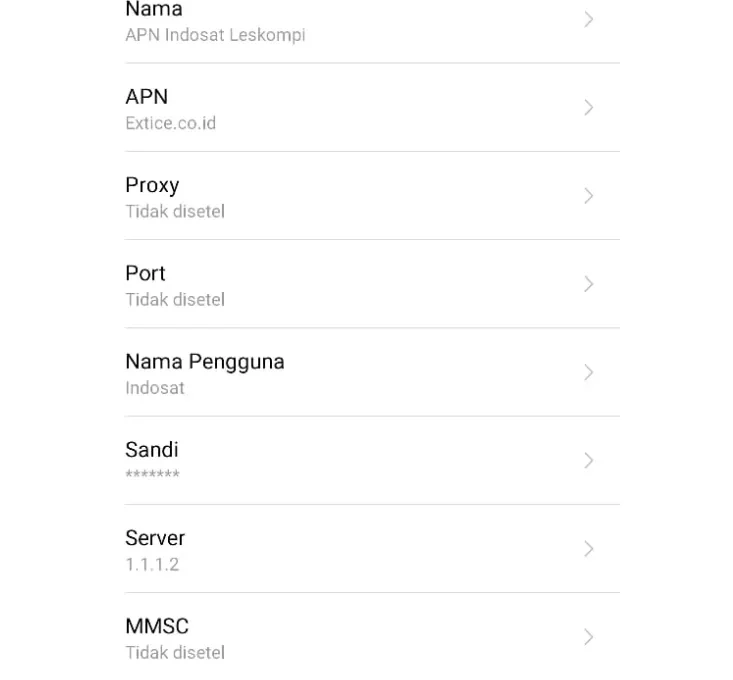Viewport: 733px width, 680px height.
Task: Open the APN setting labeled Extice.co.id
Action: 372,107
